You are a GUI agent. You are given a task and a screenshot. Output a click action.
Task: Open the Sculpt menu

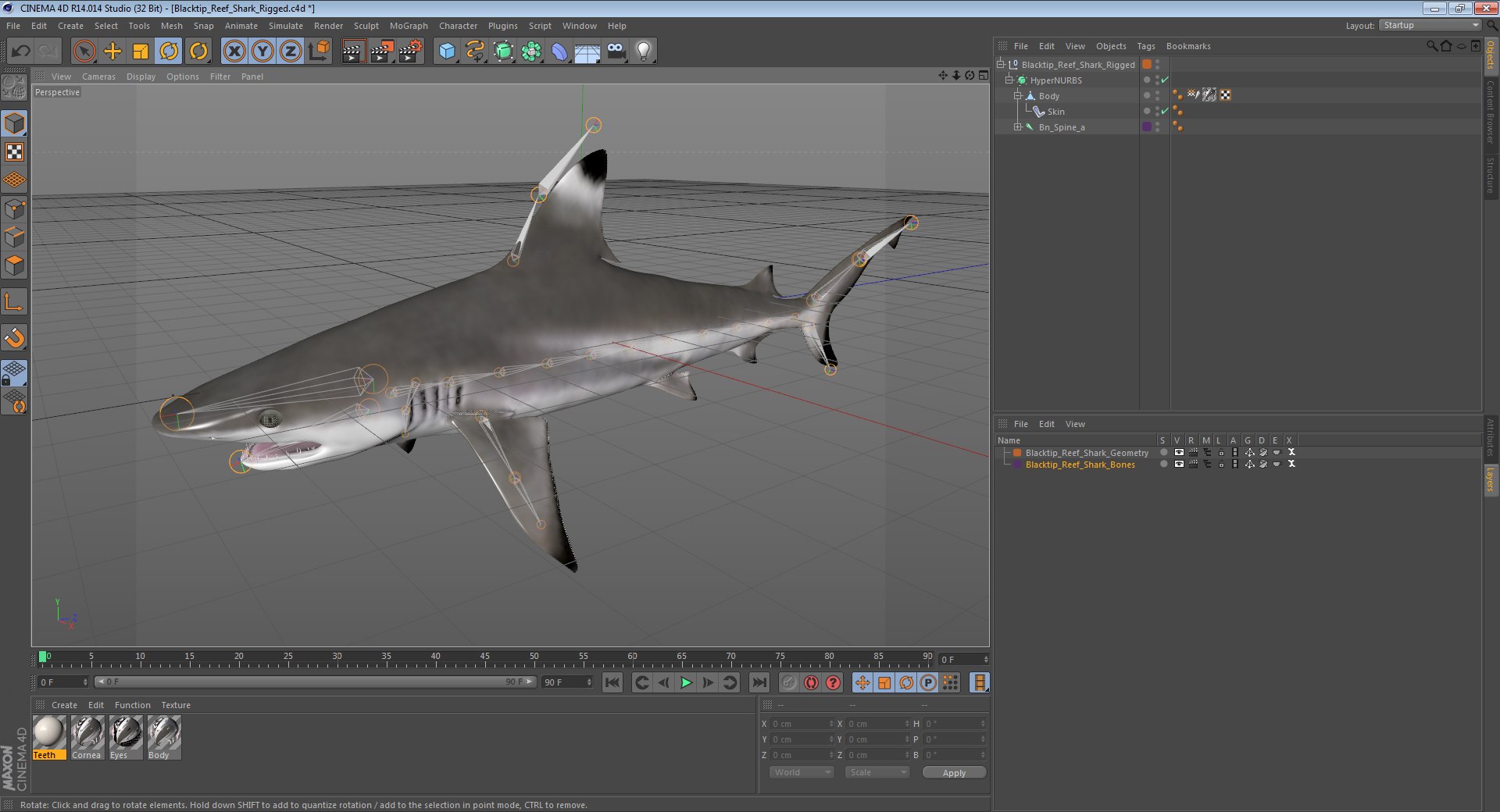point(366,26)
